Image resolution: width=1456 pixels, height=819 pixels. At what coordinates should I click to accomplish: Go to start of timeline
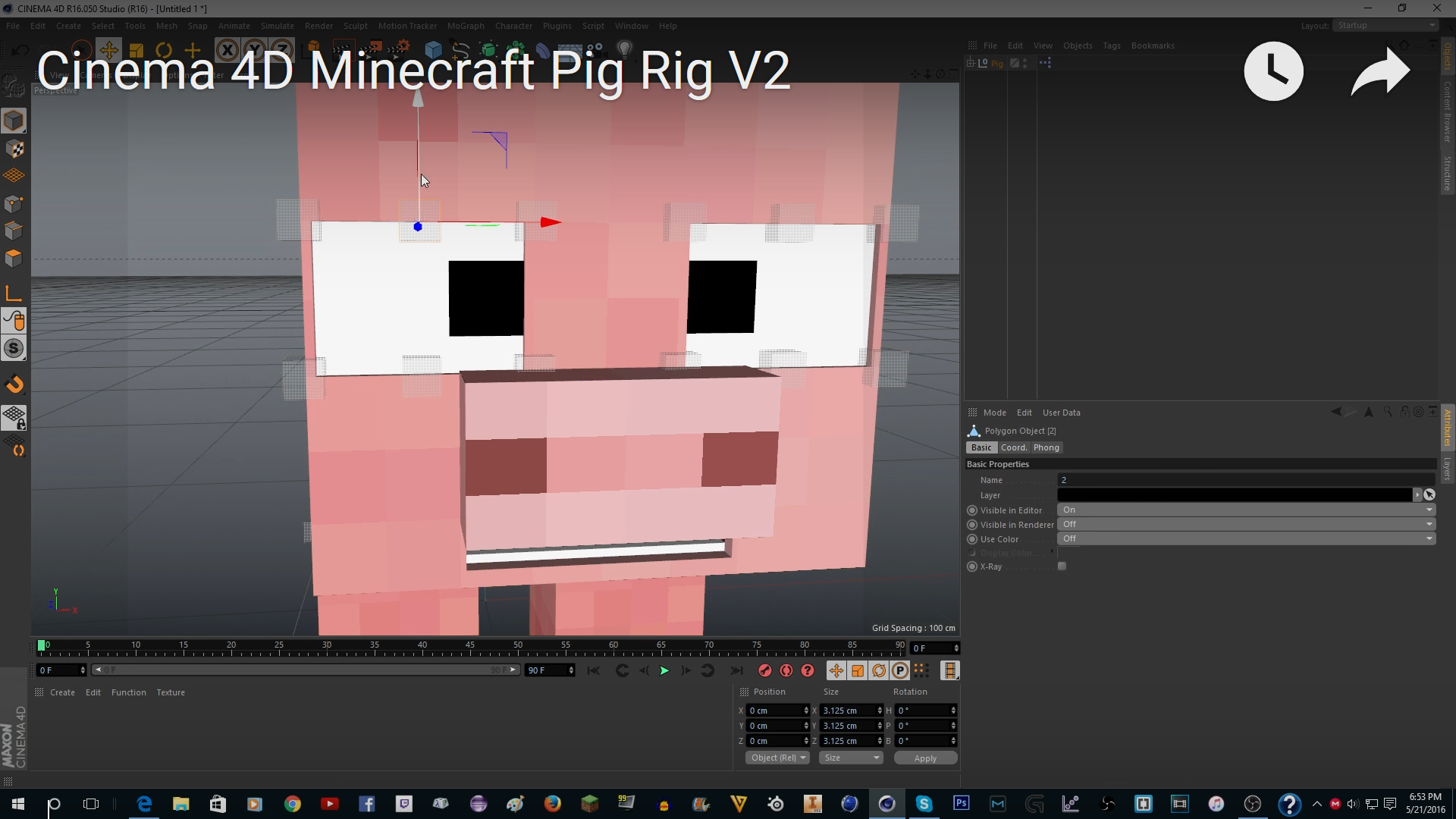click(x=594, y=670)
